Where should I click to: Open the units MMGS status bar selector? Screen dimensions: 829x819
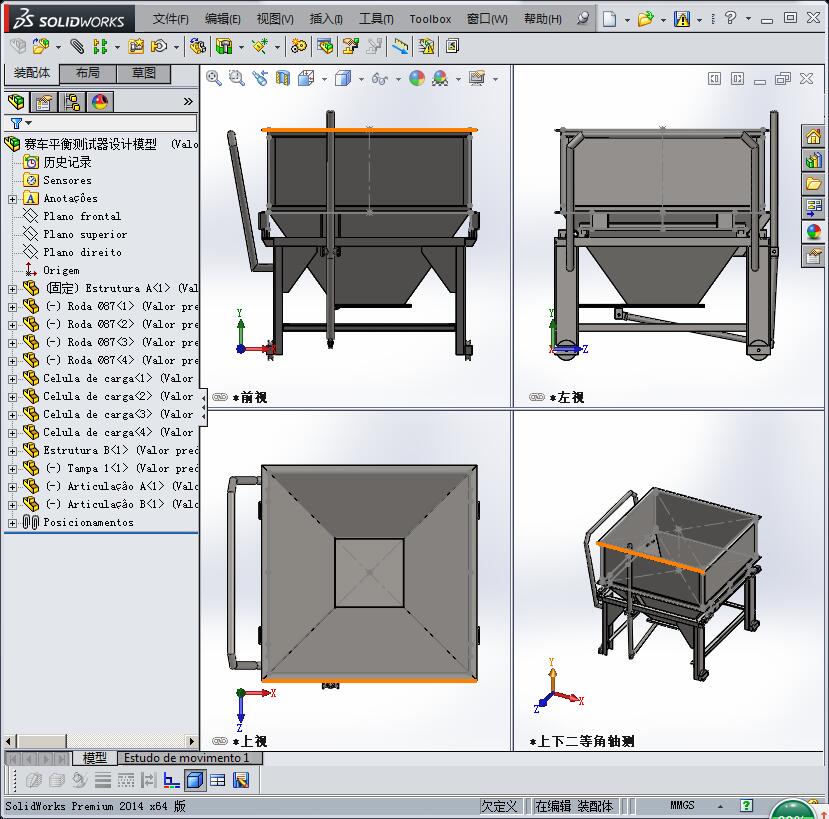(682, 805)
